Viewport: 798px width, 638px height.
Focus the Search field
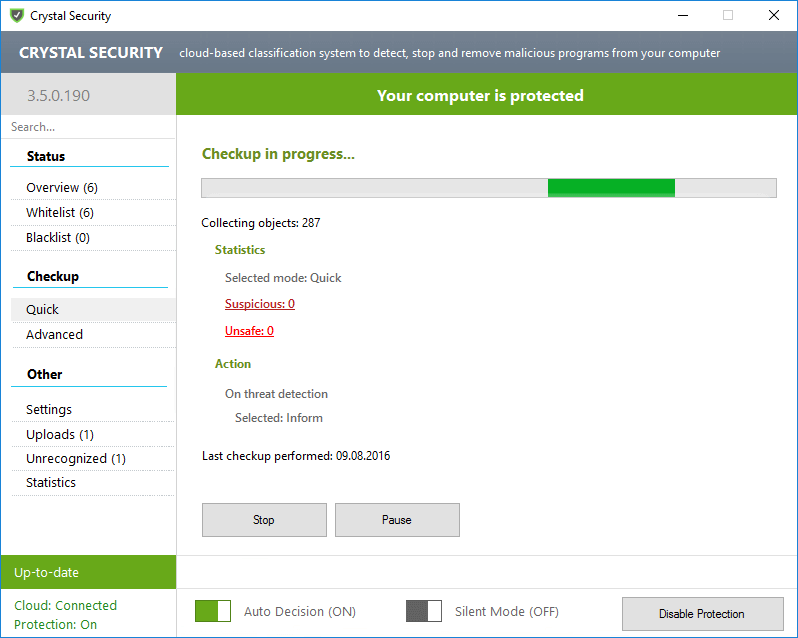tap(89, 127)
